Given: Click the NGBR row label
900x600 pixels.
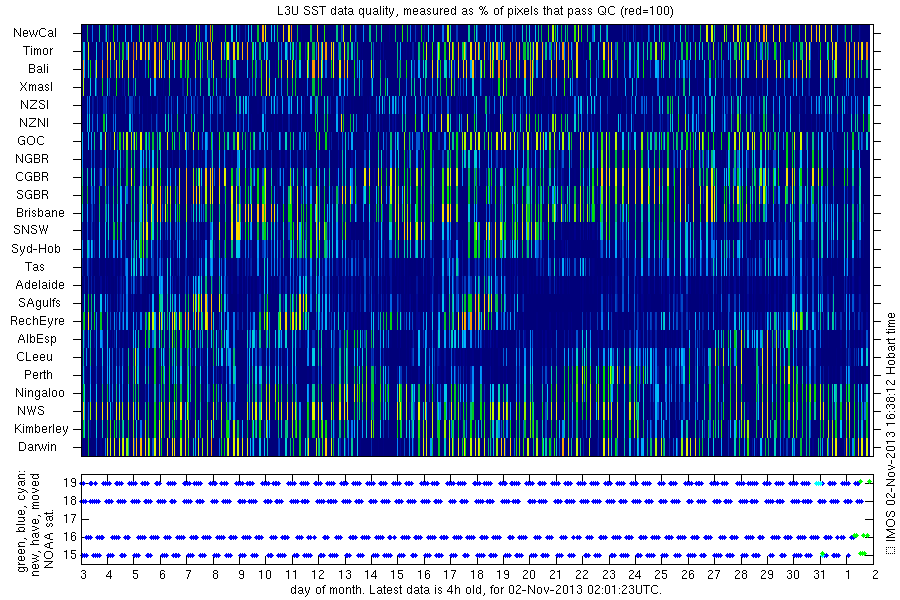Looking at the screenshot, I should pos(32,159).
